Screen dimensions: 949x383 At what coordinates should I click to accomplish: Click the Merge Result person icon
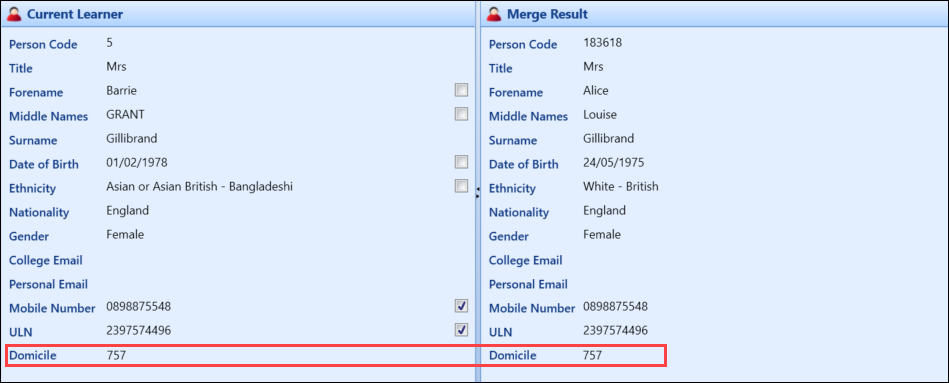coord(494,15)
